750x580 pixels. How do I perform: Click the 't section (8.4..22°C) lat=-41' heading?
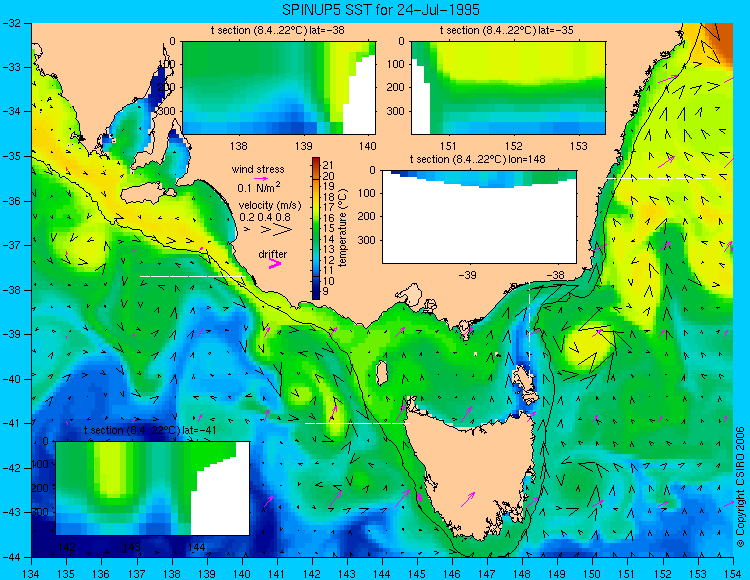[x=150, y=430]
